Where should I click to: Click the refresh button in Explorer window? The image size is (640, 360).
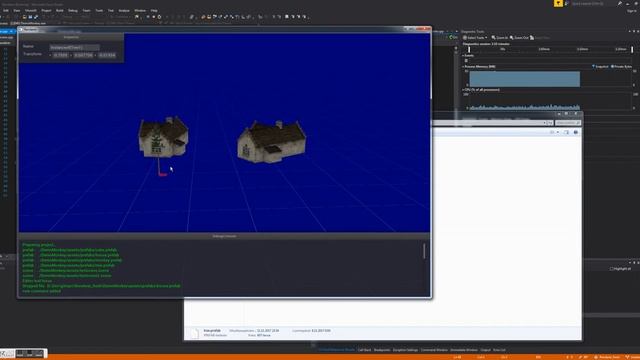point(550,123)
